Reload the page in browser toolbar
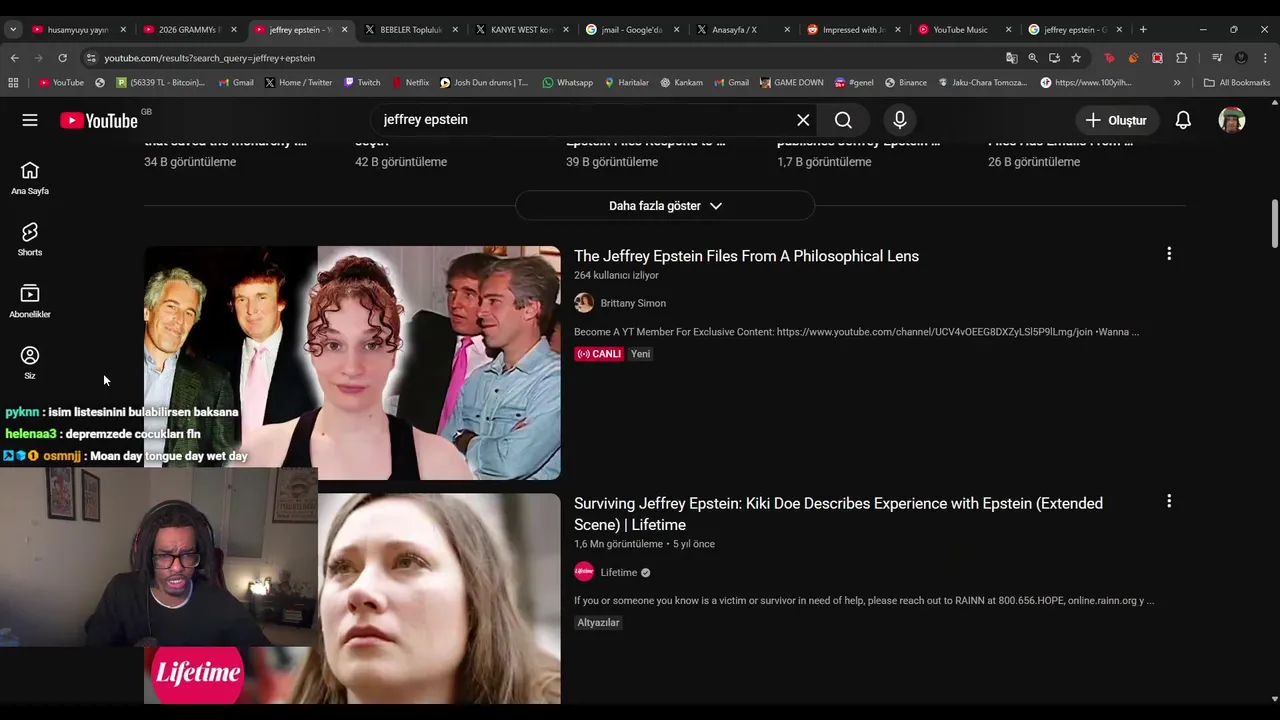This screenshot has height=720, width=1280. [x=62, y=58]
